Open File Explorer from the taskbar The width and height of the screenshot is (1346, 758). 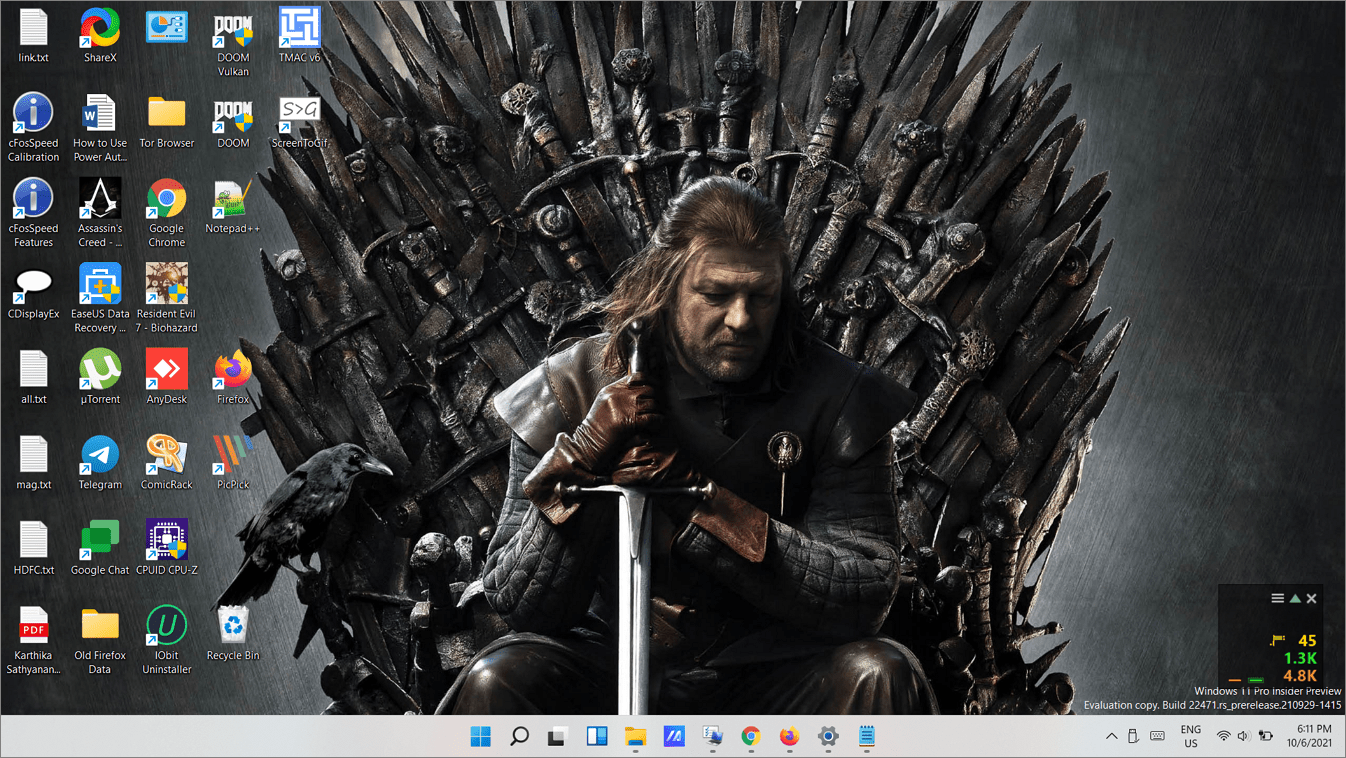click(636, 737)
